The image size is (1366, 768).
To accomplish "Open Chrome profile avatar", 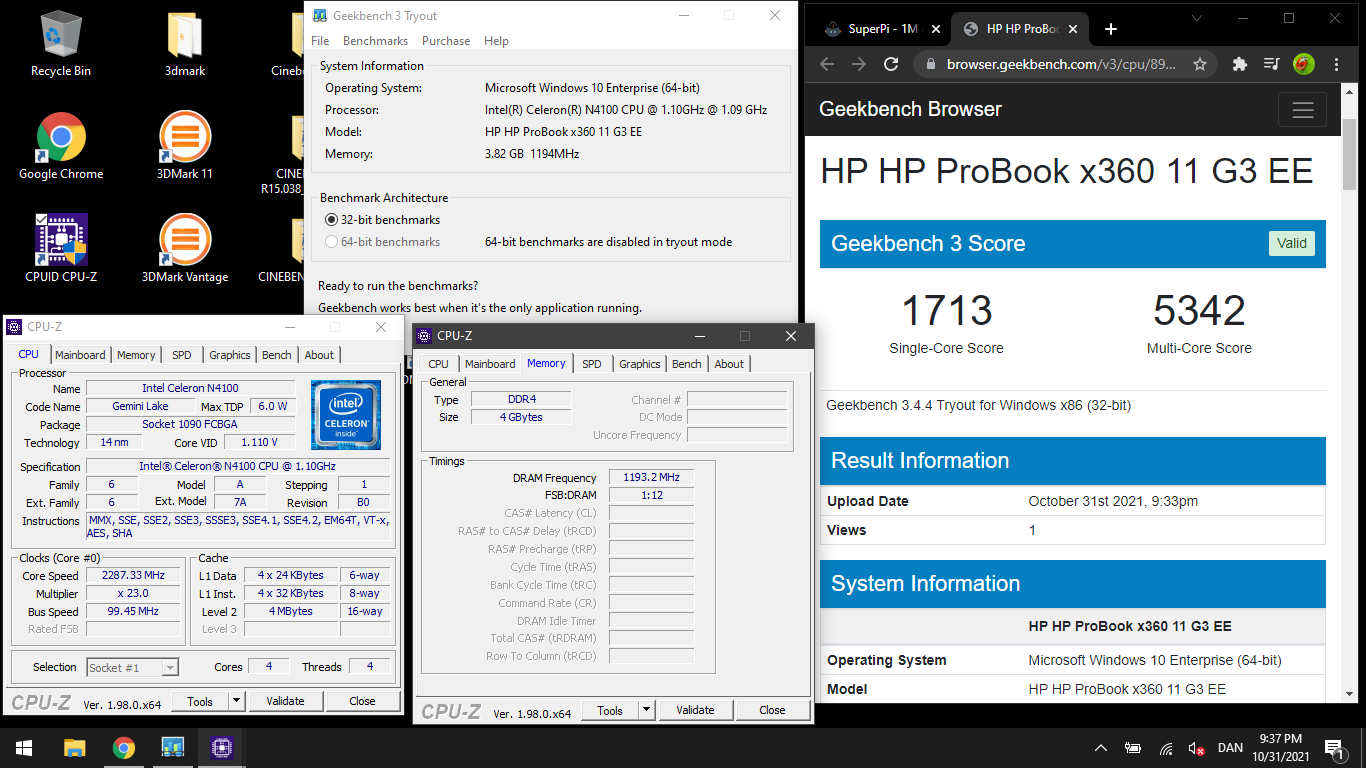I will click(1303, 64).
